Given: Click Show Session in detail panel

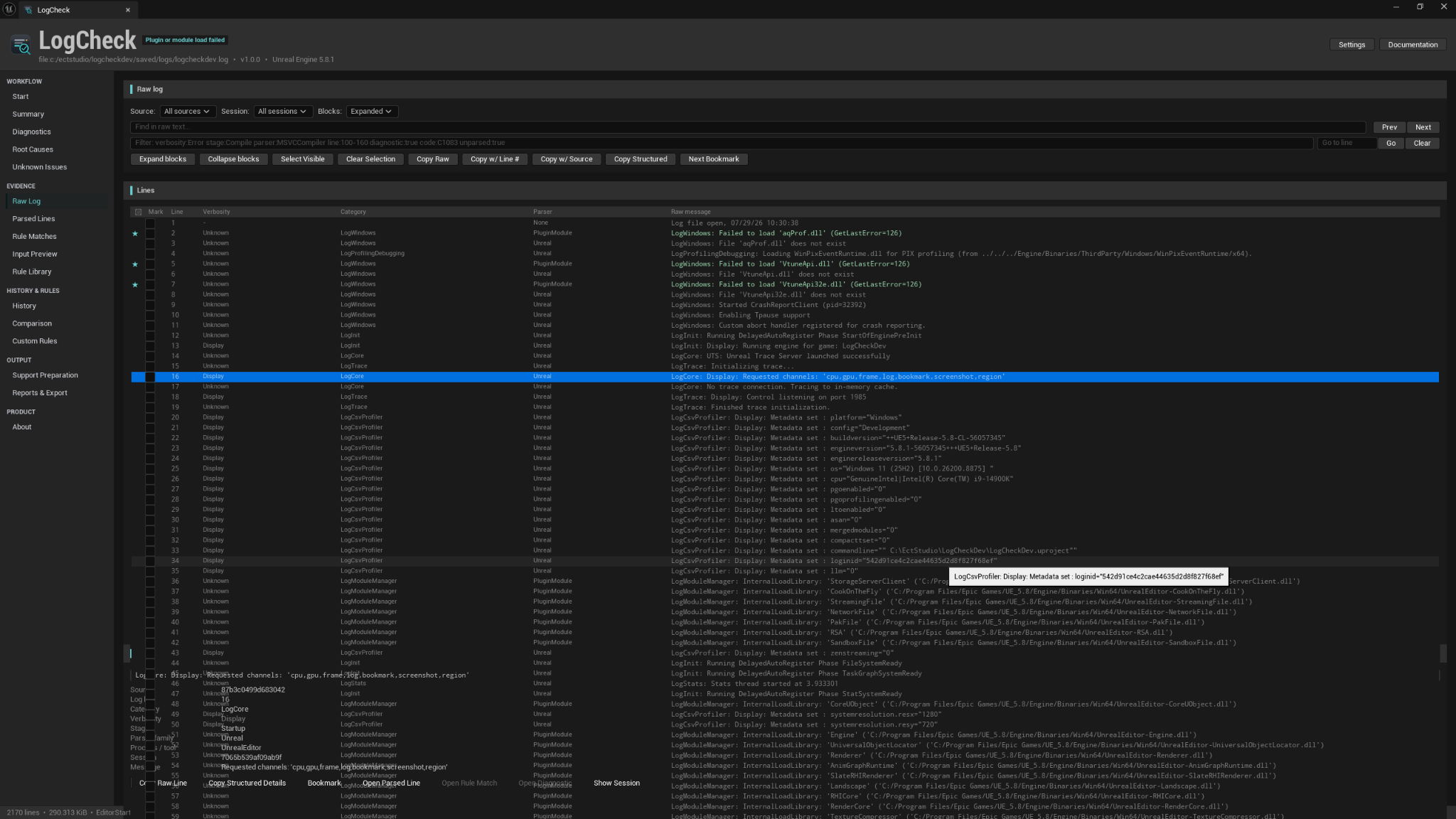Looking at the screenshot, I should pos(616,783).
